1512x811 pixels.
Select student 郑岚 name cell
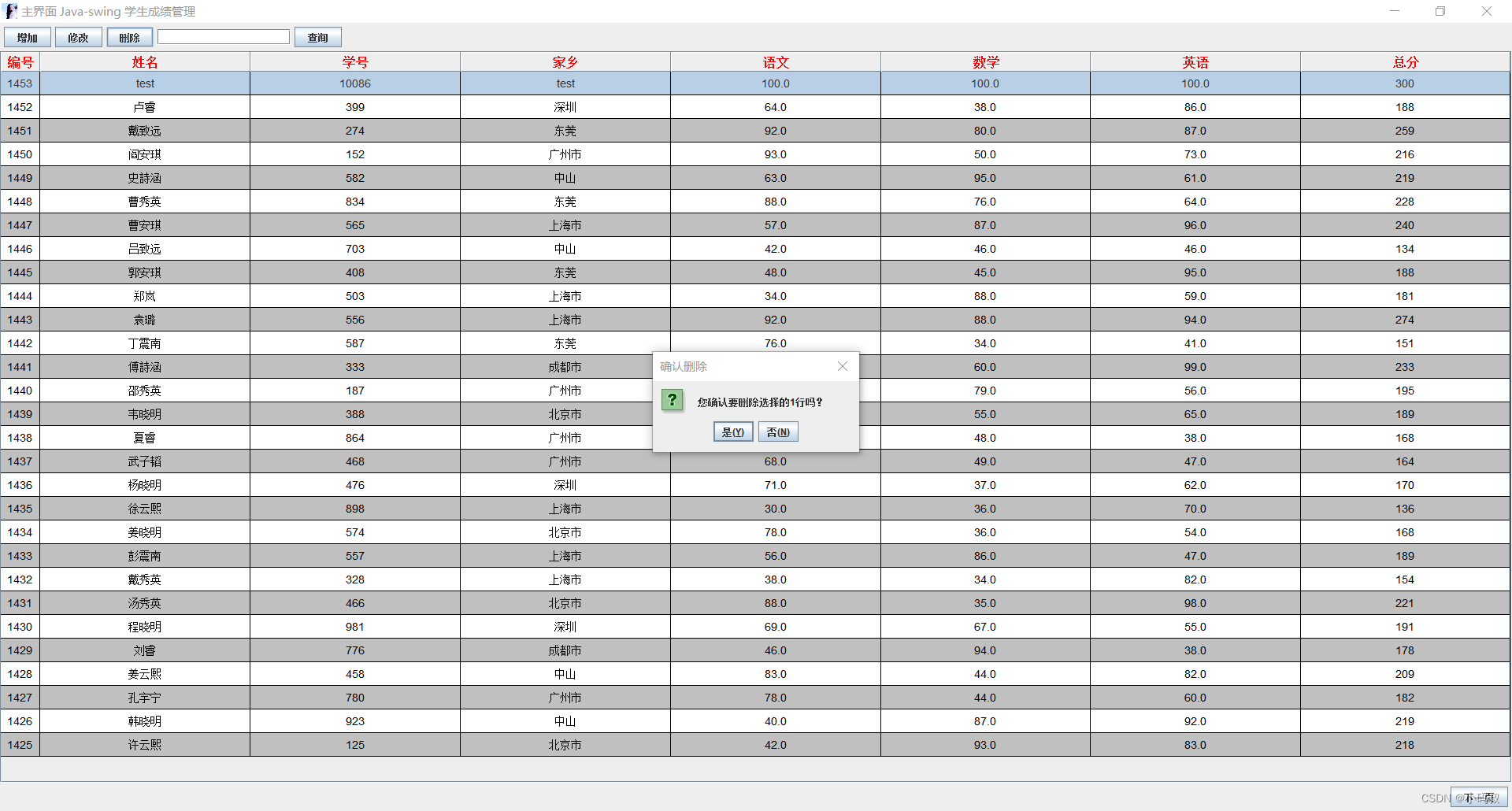tap(145, 296)
